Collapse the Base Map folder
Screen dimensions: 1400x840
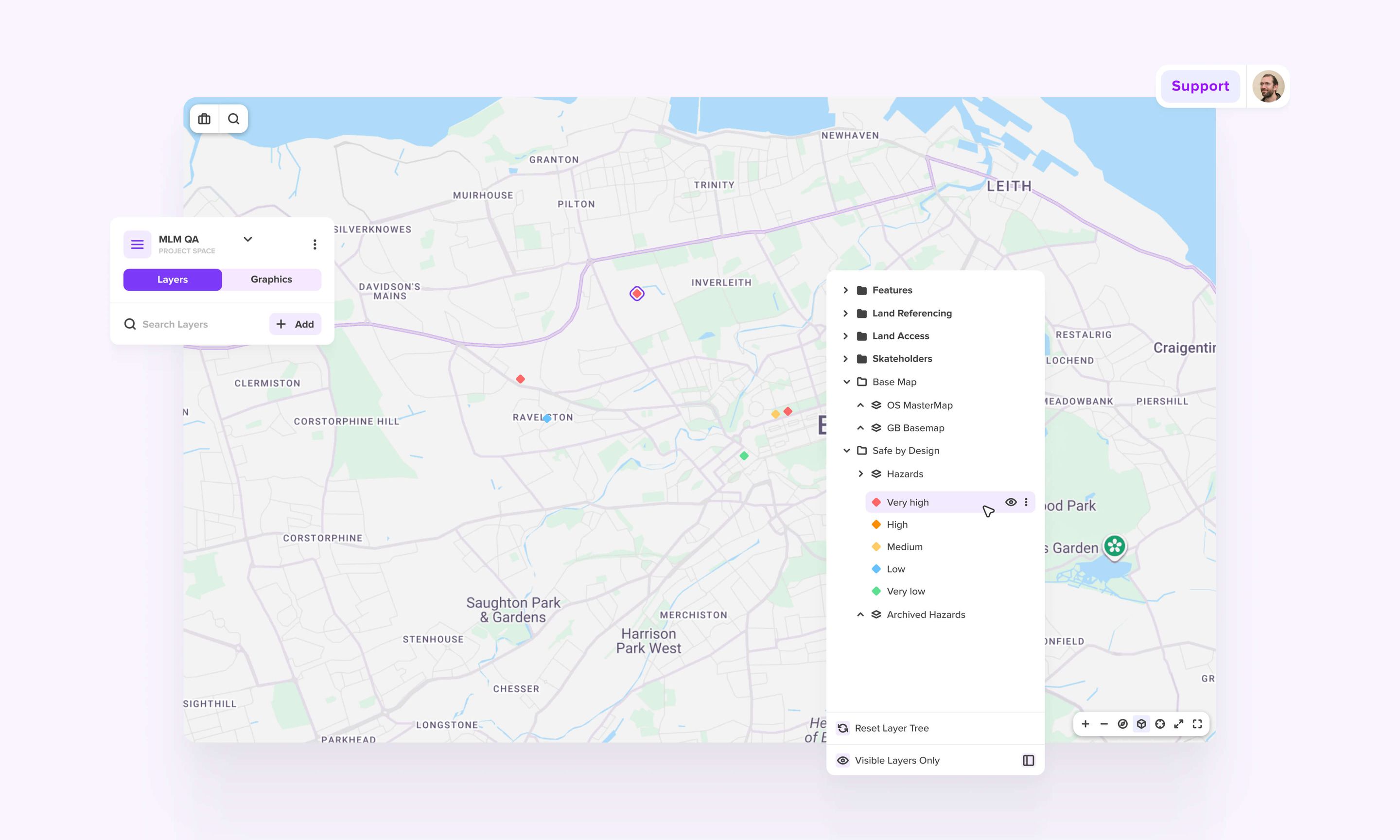[847, 382]
